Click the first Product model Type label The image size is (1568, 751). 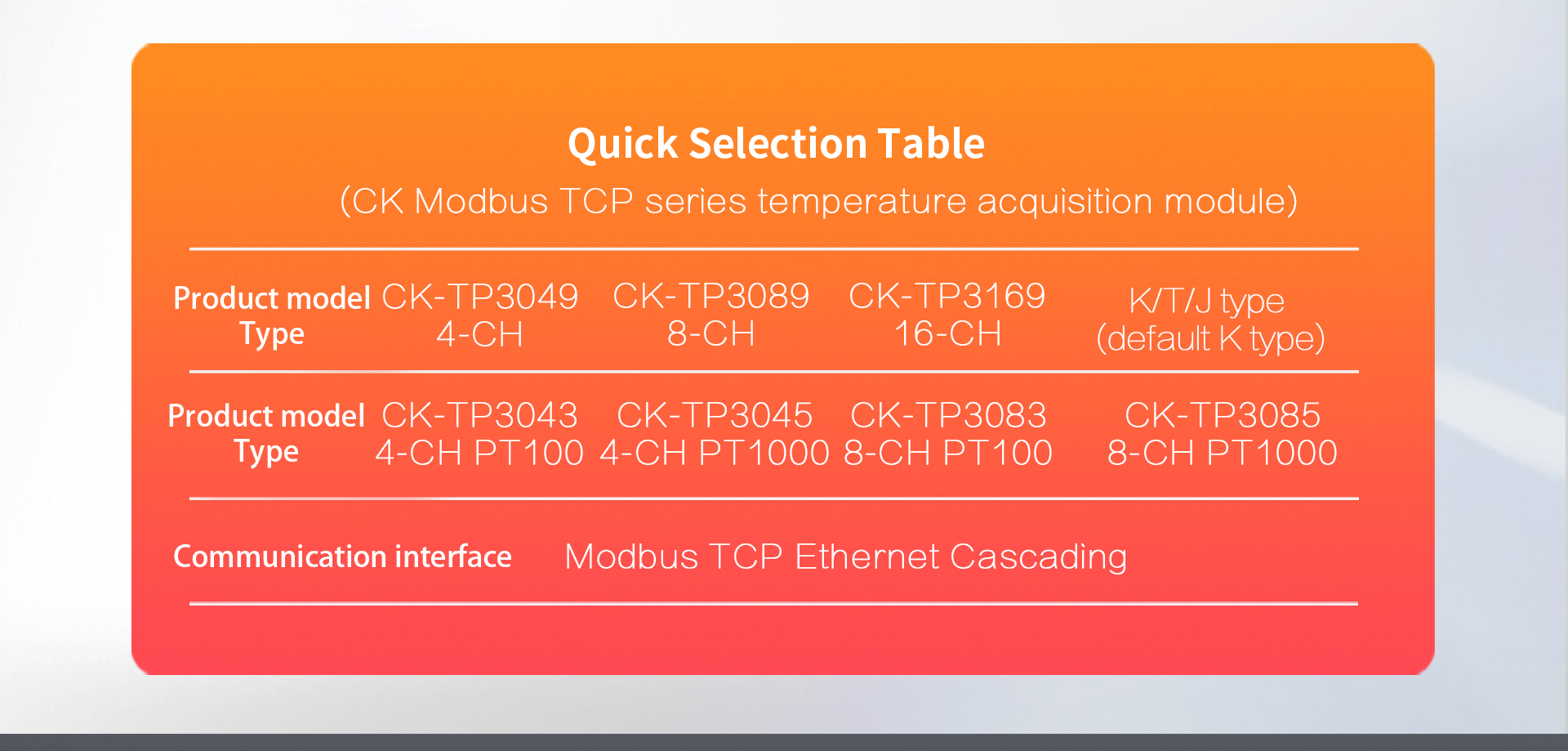[x=272, y=316]
